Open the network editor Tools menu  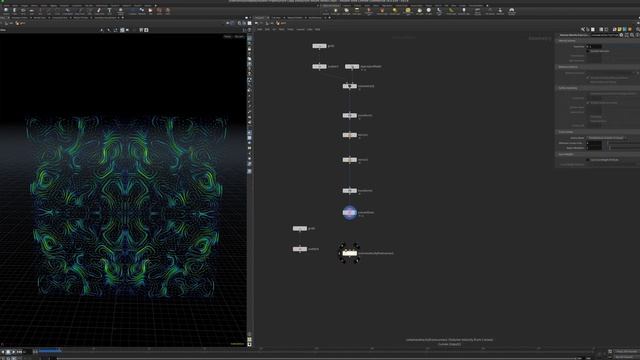290,29
